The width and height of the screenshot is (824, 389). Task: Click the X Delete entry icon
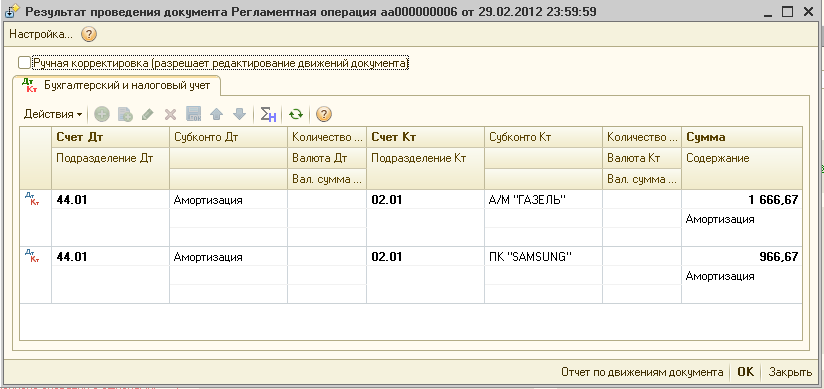tap(170, 114)
